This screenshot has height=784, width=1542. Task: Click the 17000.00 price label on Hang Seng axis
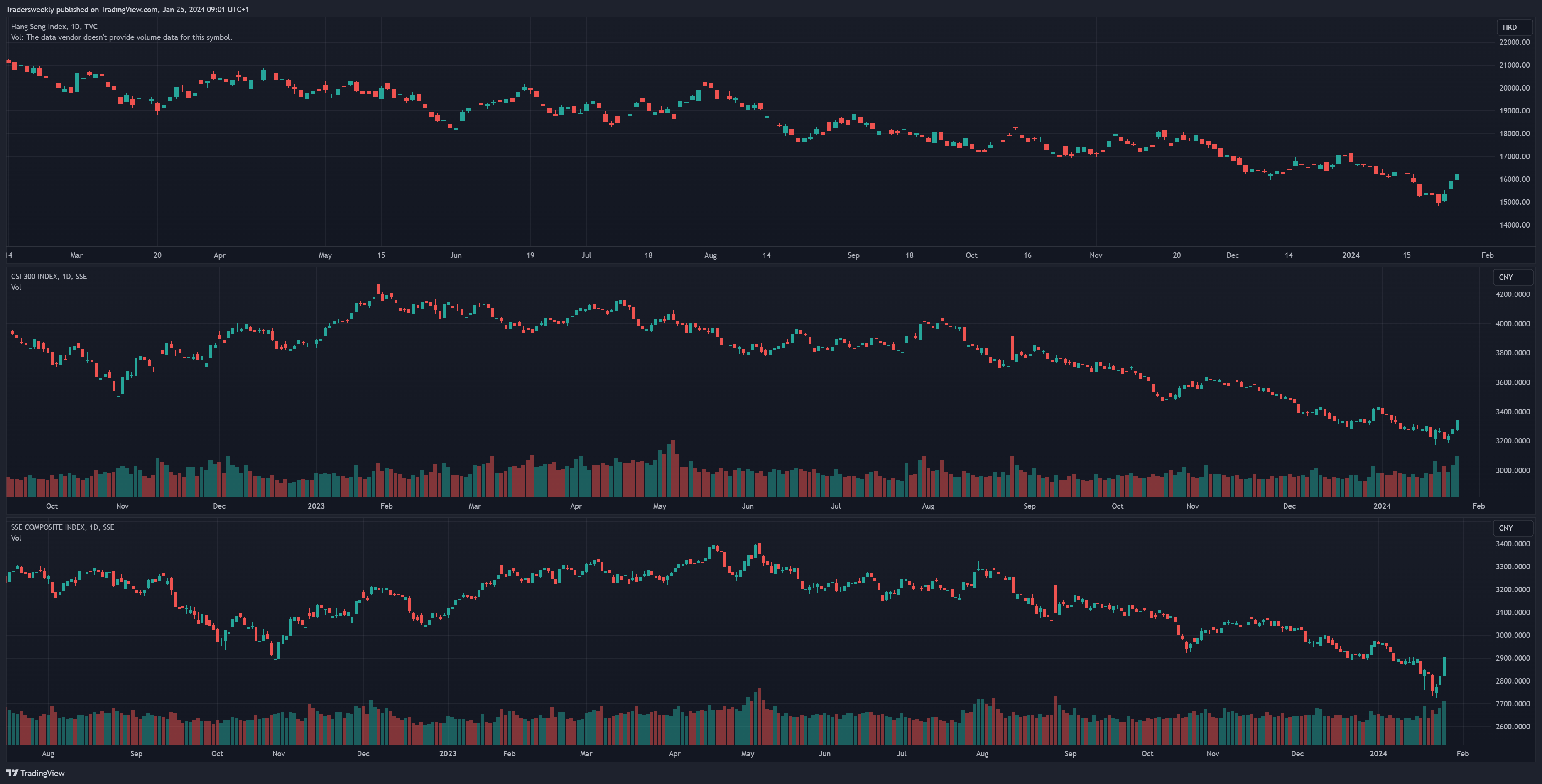pyautogui.click(x=1515, y=156)
